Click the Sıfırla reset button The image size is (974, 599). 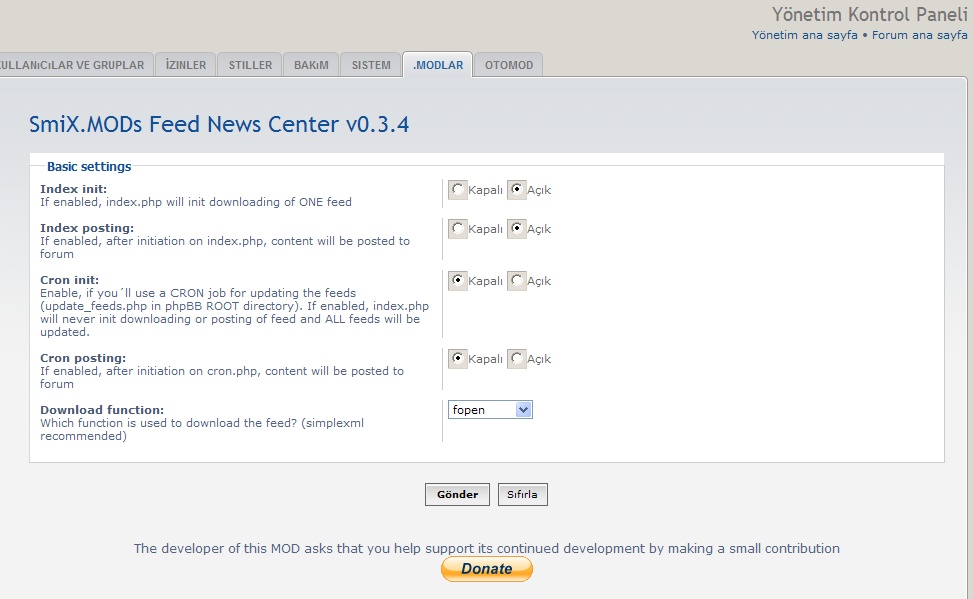tap(522, 495)
